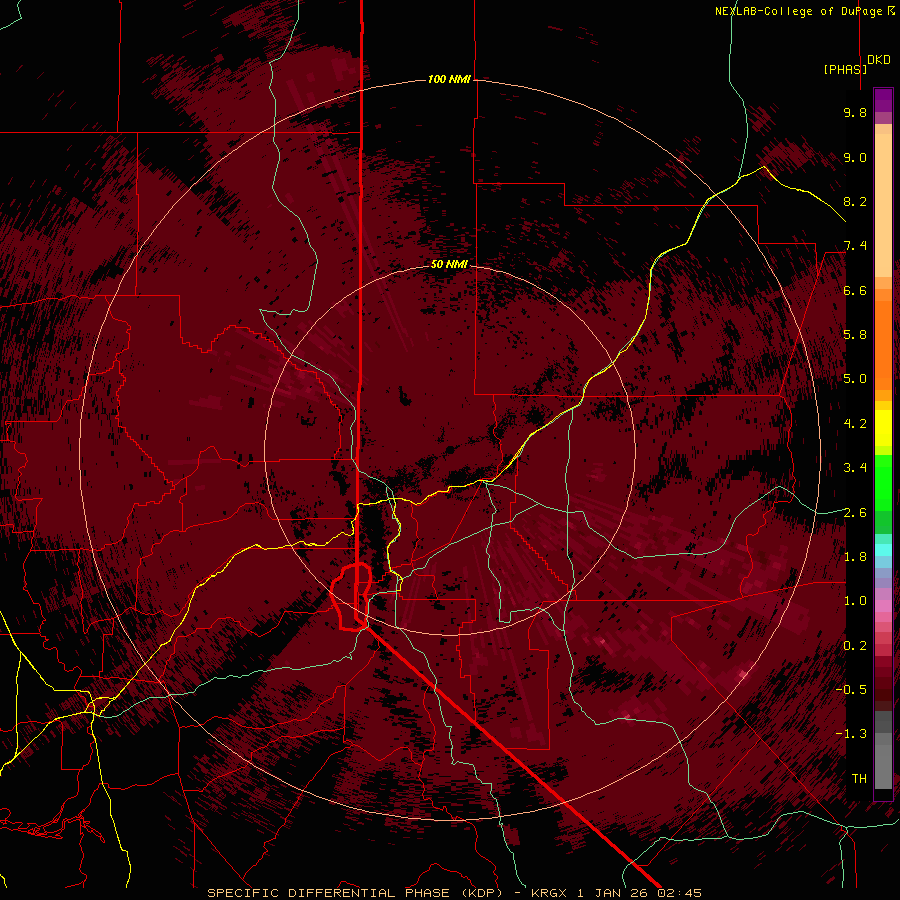This screenshot has height=900, width=900.
Task: Click the 9.8 legend value
Action: tap(855, 112)
